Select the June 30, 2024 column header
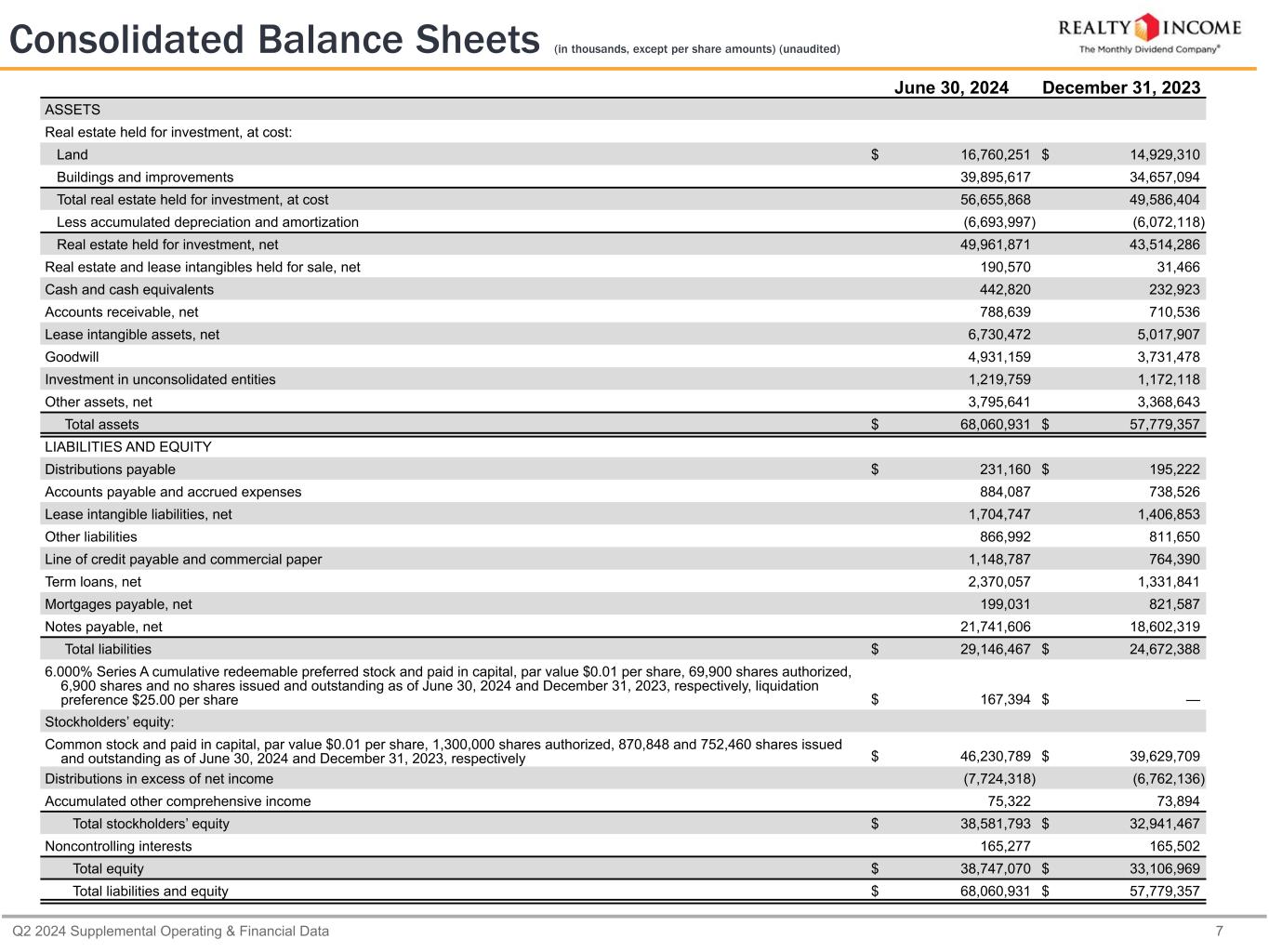Viewport: 1269px width, 952px height. pos(950,87)
